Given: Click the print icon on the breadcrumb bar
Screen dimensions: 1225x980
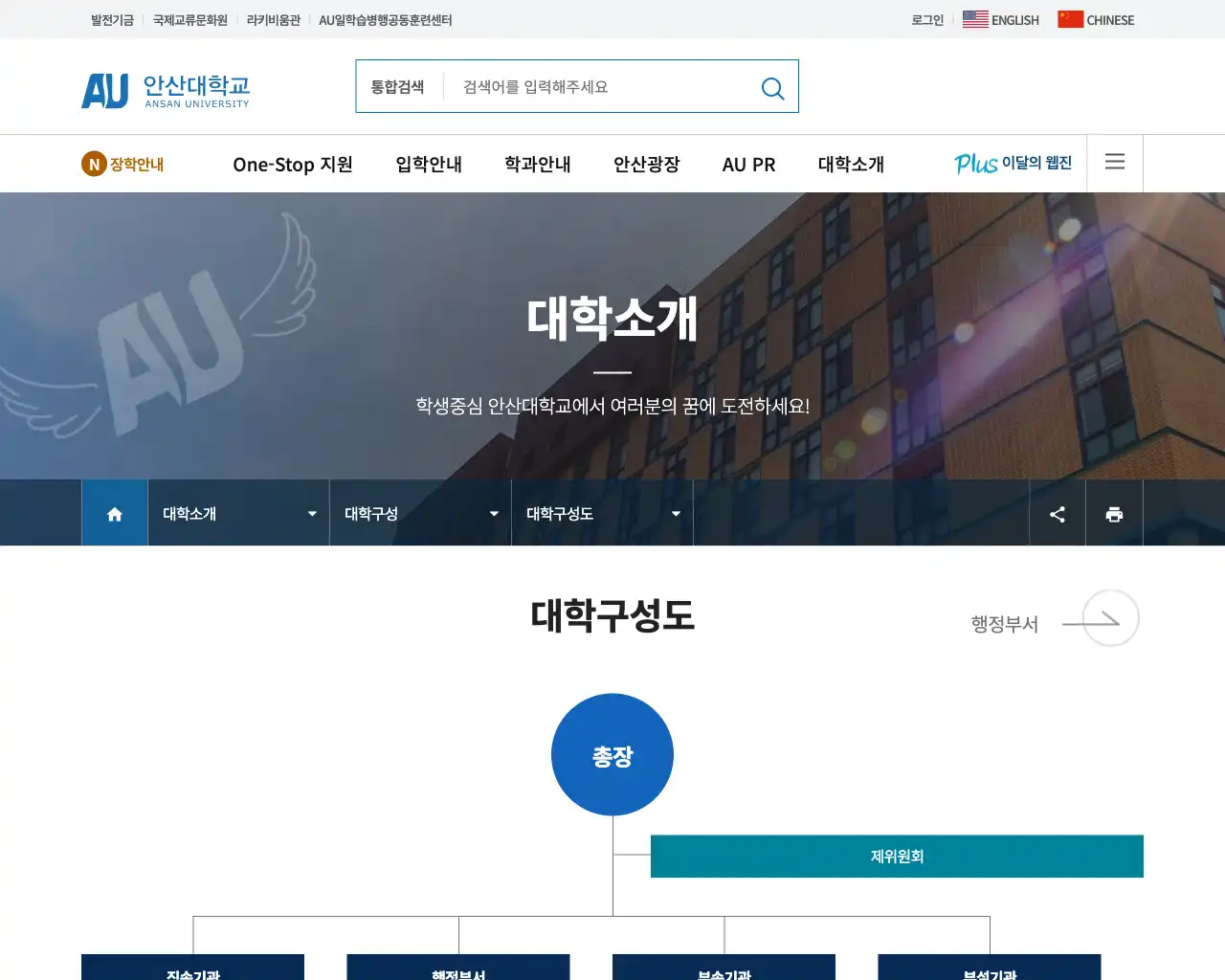Looking at the screenshot, I should (x=1114, y=513).
